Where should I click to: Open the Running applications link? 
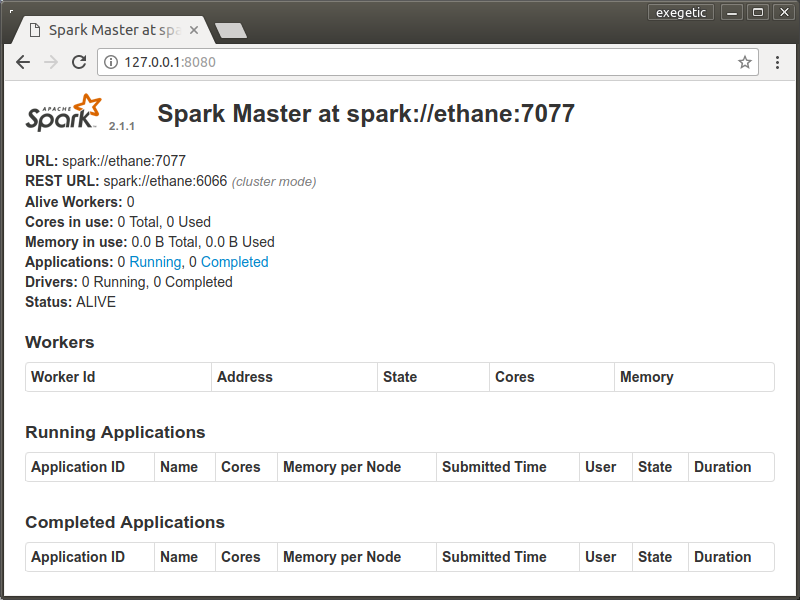click(x=155, y=262)
